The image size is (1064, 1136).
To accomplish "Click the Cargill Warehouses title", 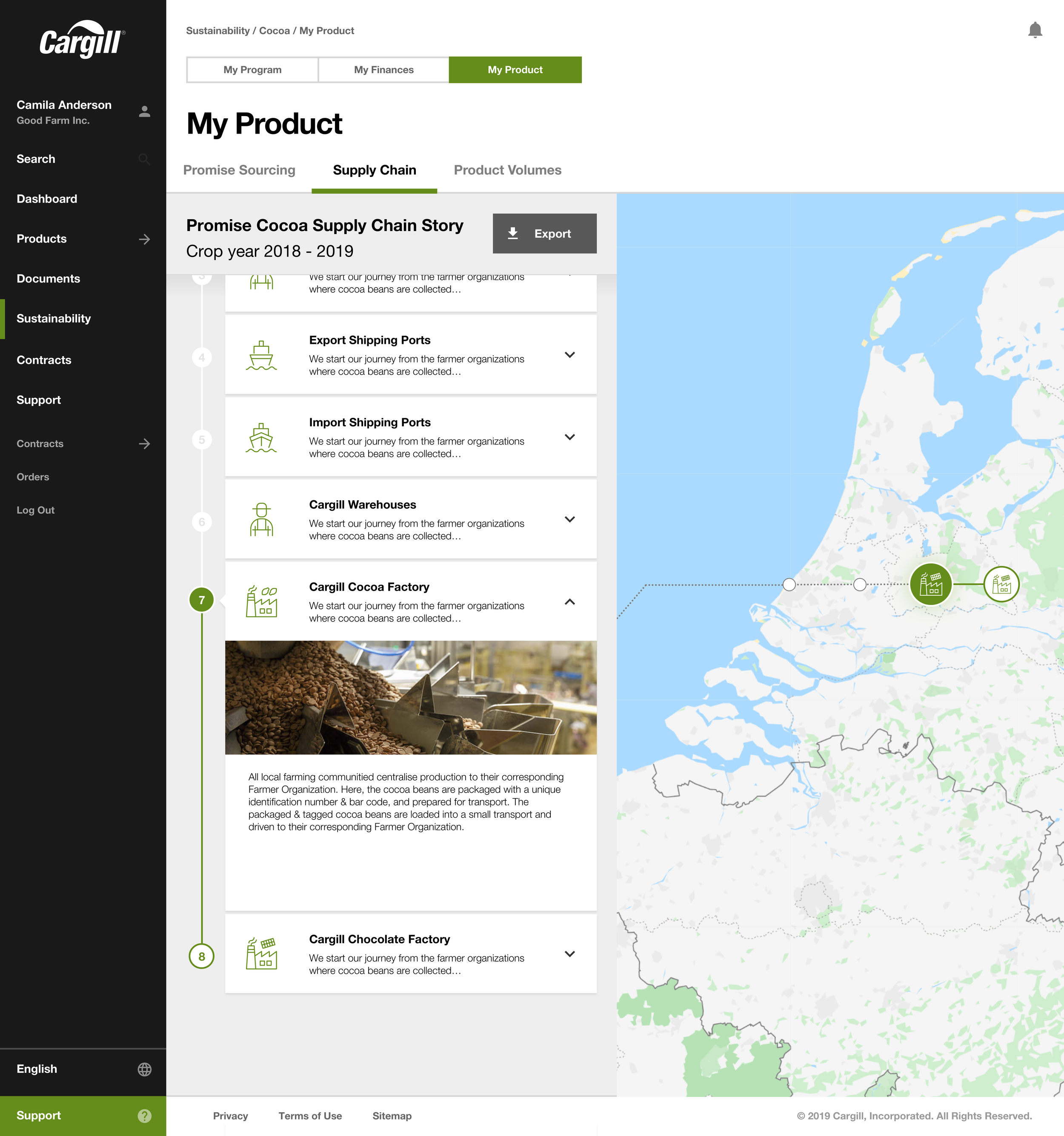I will (x=363, y=505).
